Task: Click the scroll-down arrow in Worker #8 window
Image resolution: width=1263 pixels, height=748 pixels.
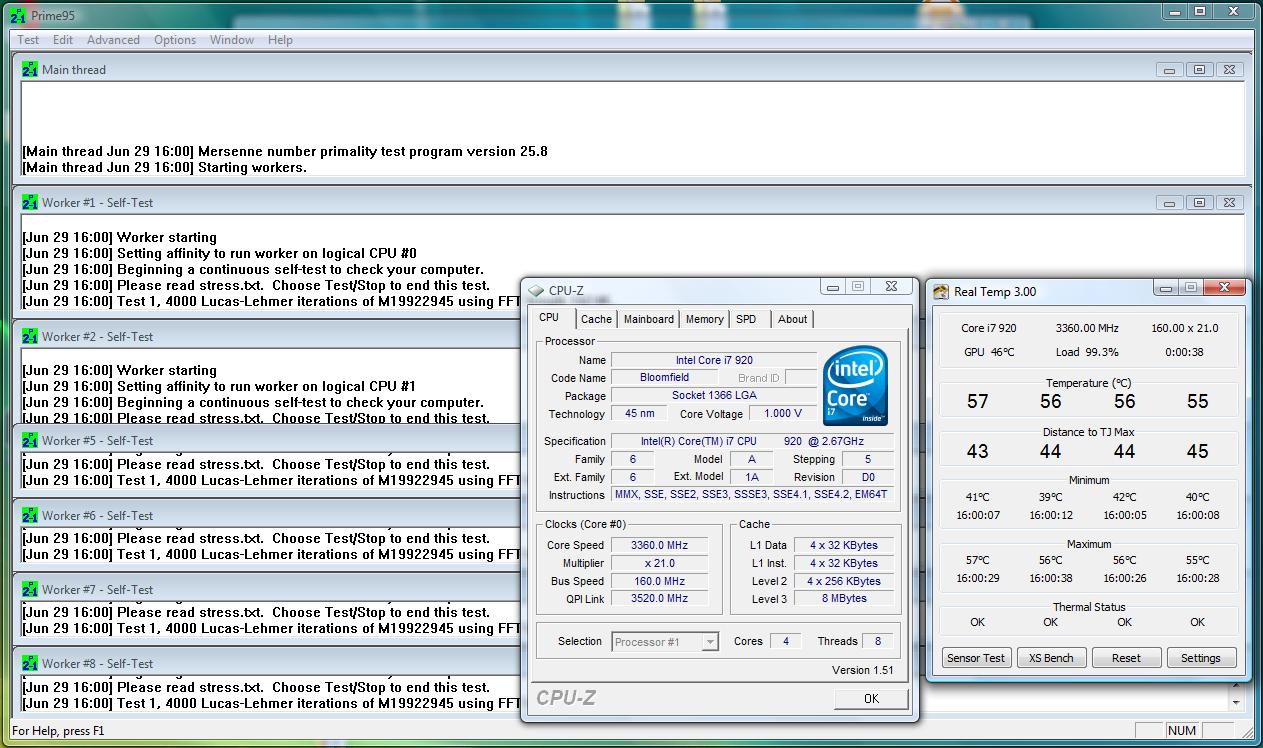Action: click(1237, 703)
